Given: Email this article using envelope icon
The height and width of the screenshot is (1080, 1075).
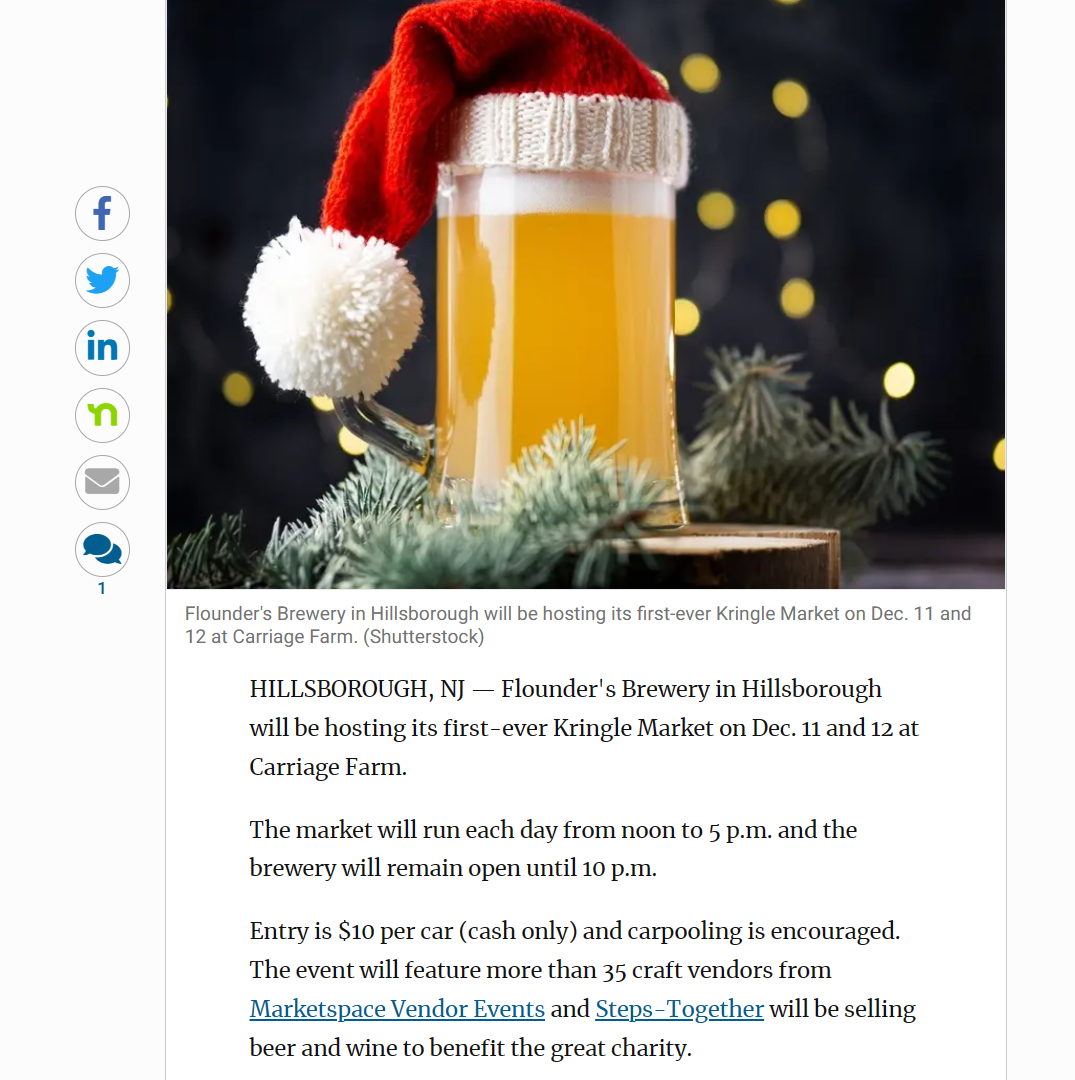Looking at the screenshot, I should (102, 482).
